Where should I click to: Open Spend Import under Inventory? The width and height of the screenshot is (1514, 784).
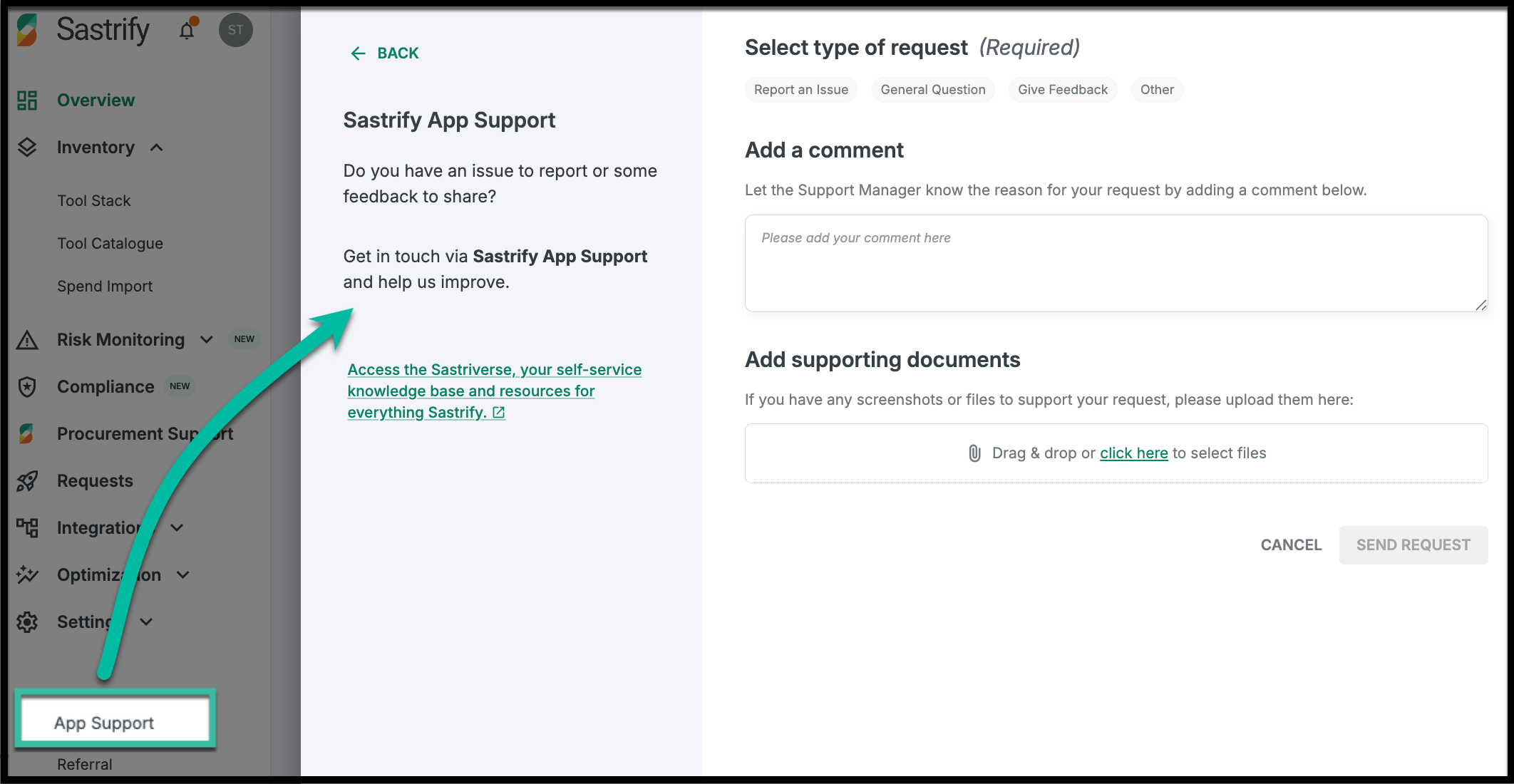pos(105,287)
